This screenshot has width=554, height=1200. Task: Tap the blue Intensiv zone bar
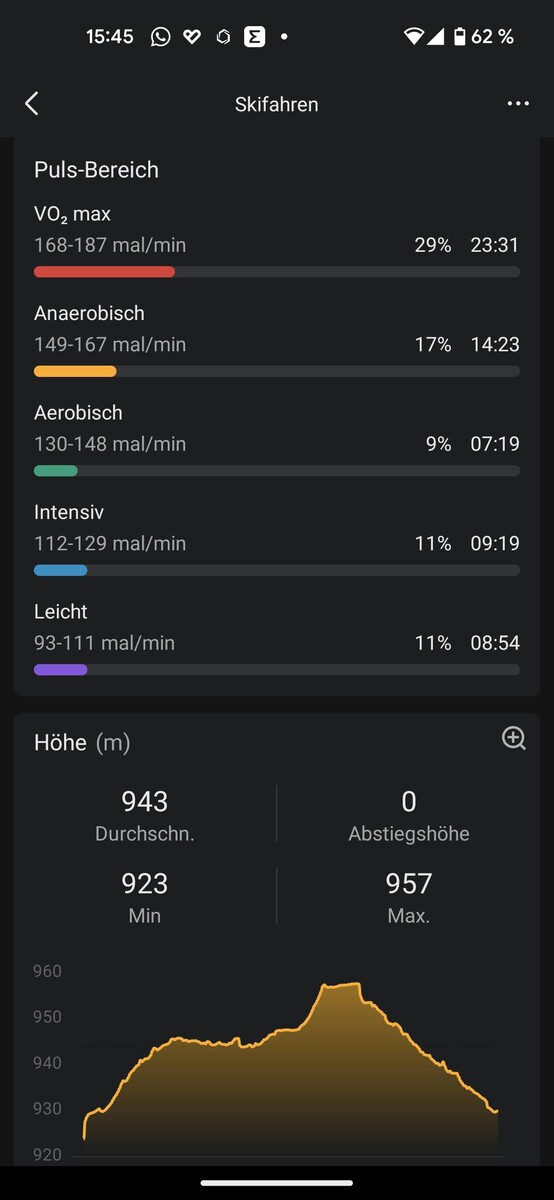(x=277, y=570)
